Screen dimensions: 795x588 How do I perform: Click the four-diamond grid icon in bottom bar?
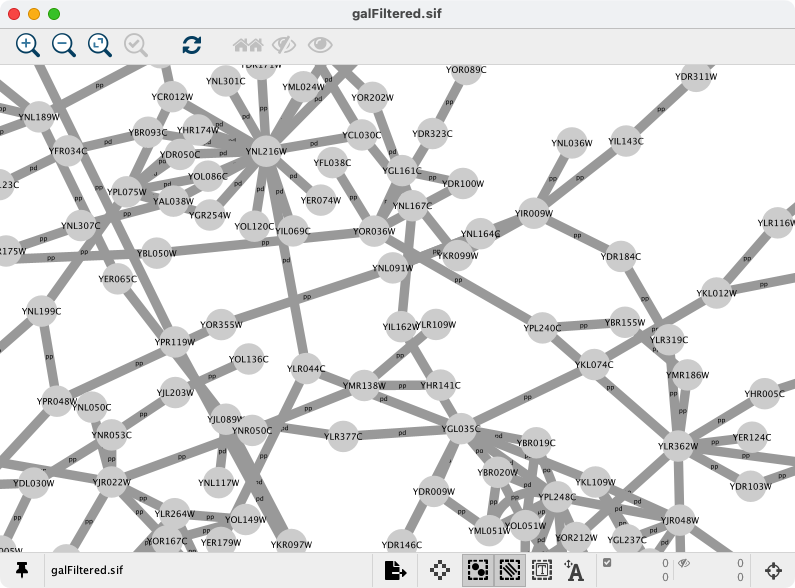point(439,570)
